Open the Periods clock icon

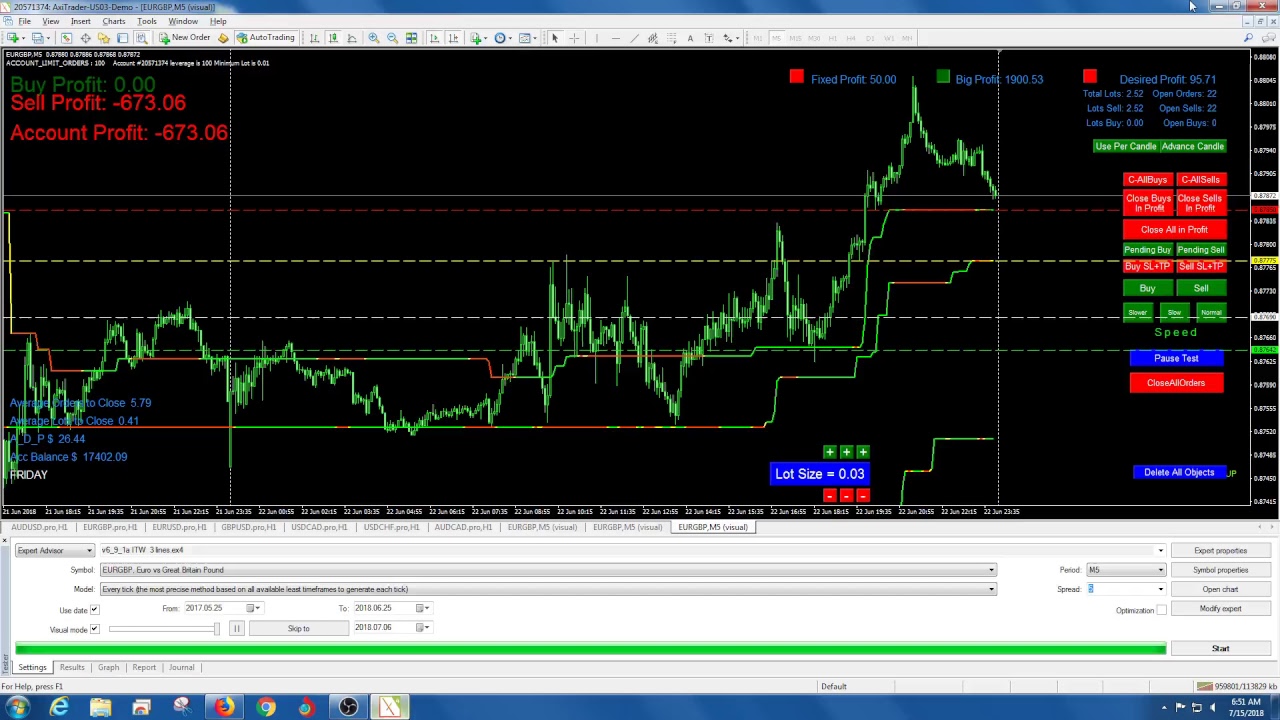(x=502, y=38)
